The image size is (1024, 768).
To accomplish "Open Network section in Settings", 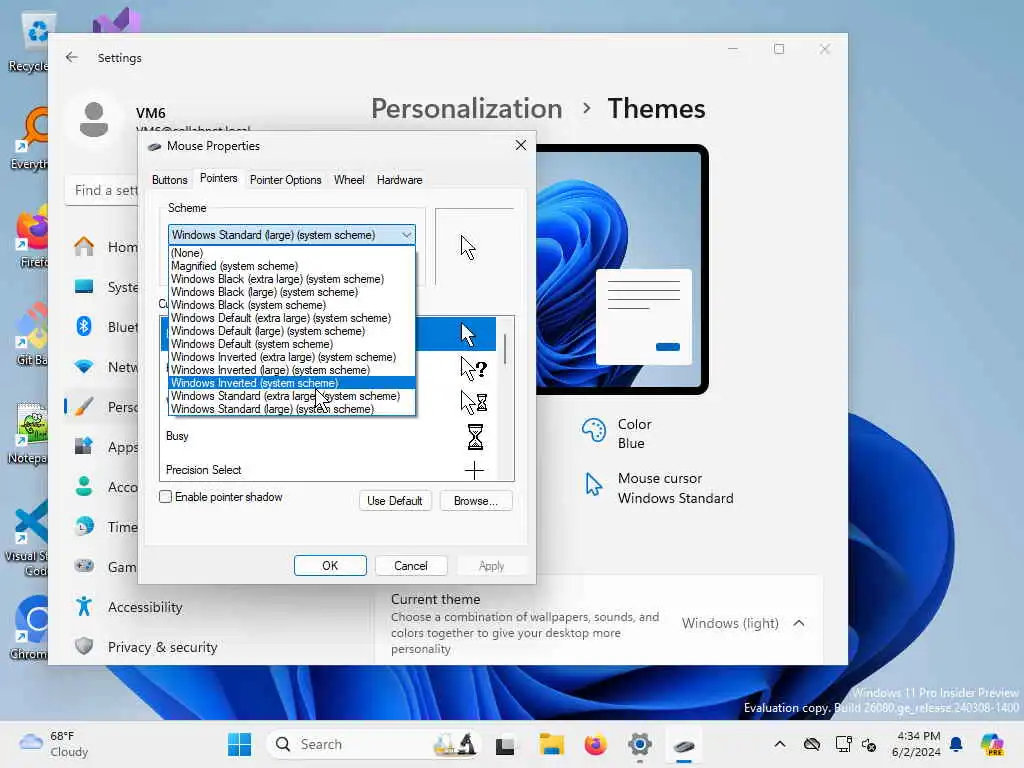I will [104, 367].
